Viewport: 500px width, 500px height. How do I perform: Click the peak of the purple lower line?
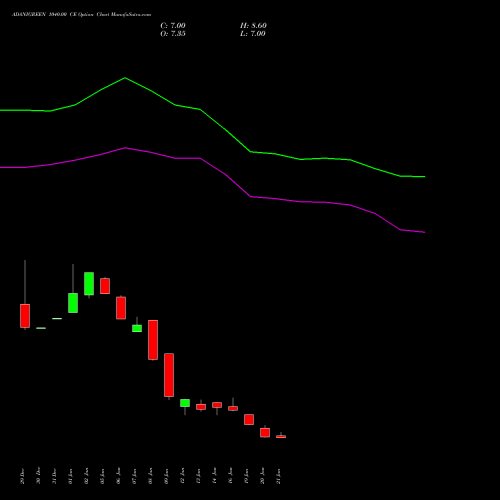pos(125,148)
